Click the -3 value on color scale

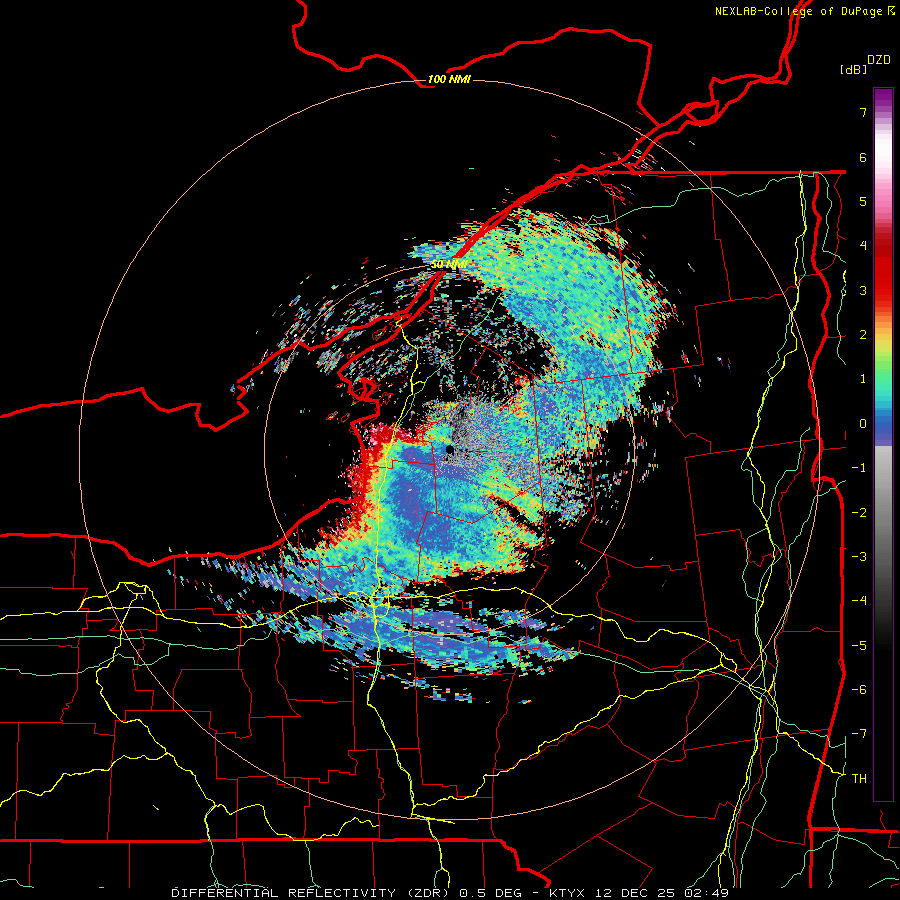pyautogui.click(x=859, y=557)
